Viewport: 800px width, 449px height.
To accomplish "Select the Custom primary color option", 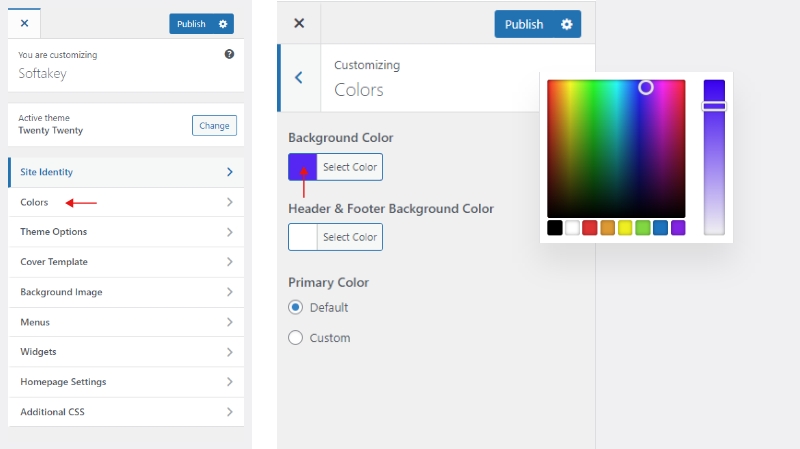I will click(296, 338).
